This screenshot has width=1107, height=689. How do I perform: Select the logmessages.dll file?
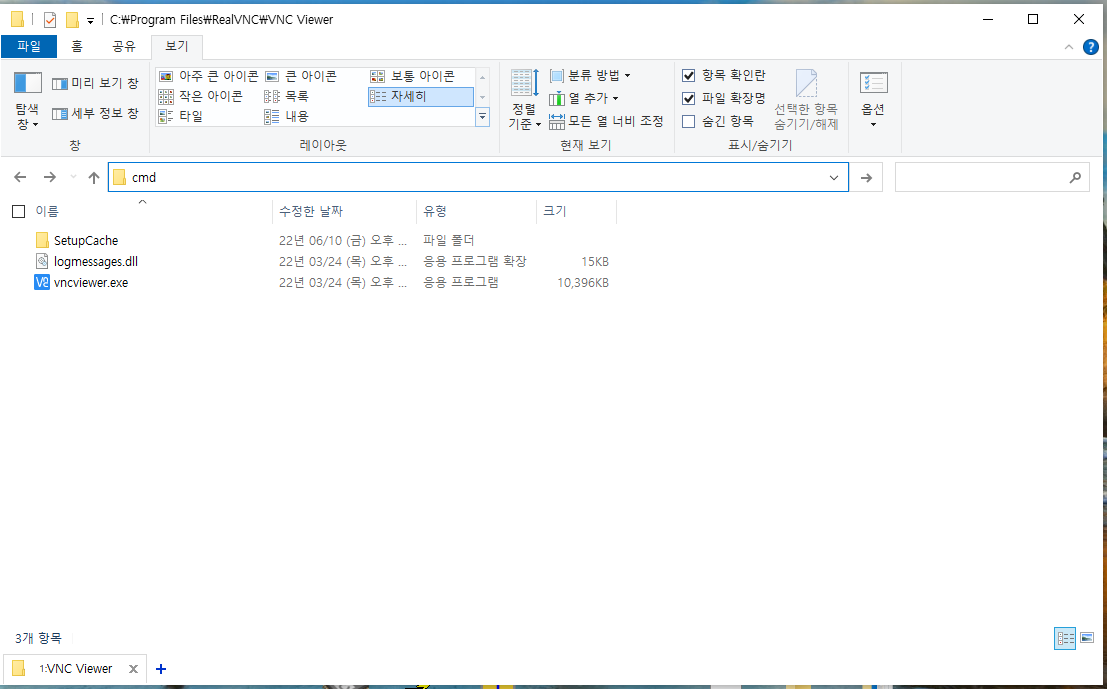[96, 261]
